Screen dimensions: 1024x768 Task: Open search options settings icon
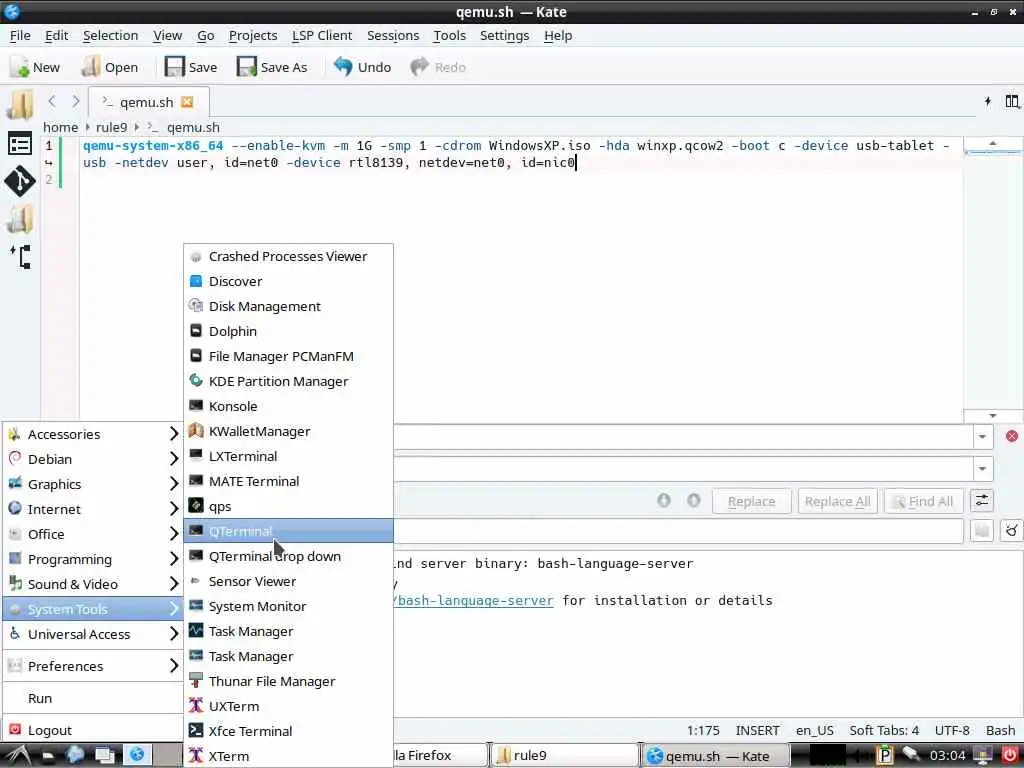coord(982,501)
